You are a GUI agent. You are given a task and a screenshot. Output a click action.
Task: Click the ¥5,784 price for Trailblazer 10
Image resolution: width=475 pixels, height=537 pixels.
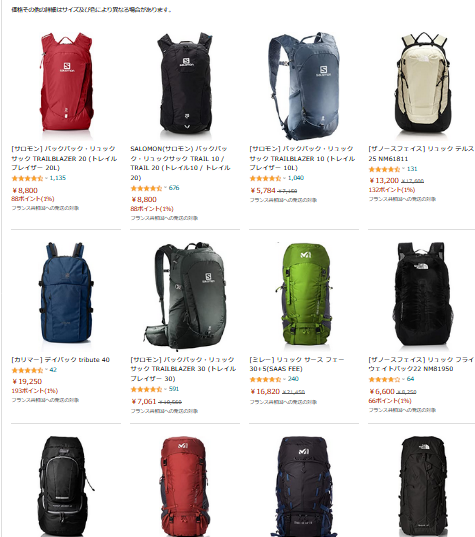click(263, 190)
